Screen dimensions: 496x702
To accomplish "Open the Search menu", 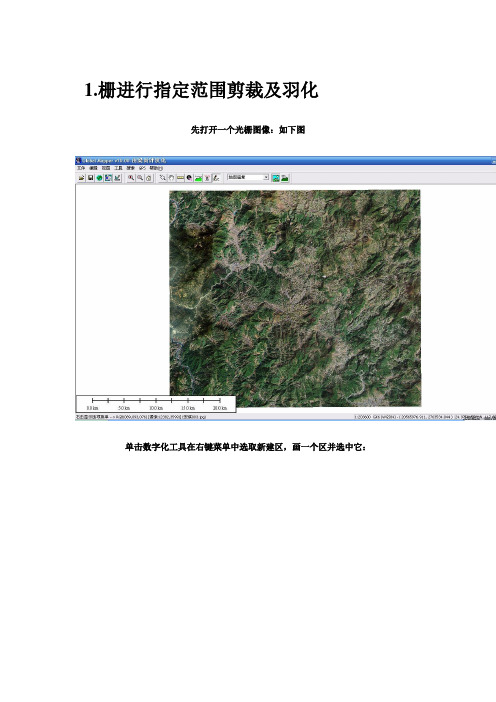I will (130, 168).
